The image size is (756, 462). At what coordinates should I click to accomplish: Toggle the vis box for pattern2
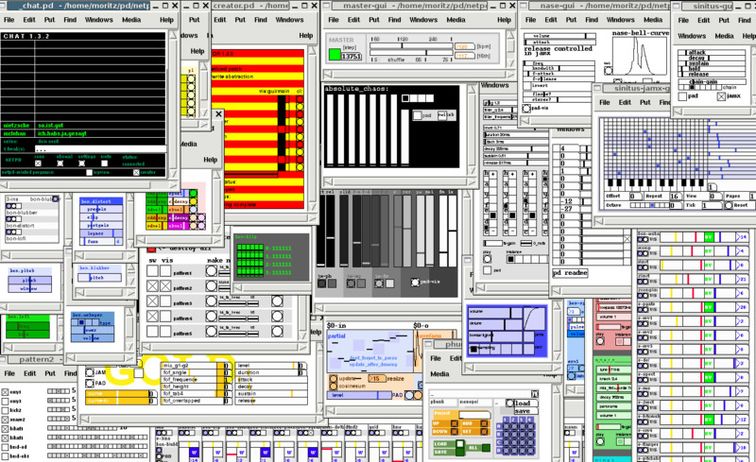pyautogui.click(x=165, y=286)
